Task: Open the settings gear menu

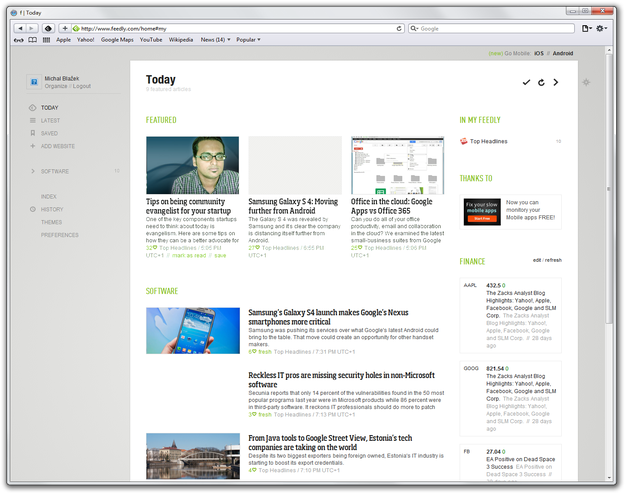Action: [x=601, y=28]
